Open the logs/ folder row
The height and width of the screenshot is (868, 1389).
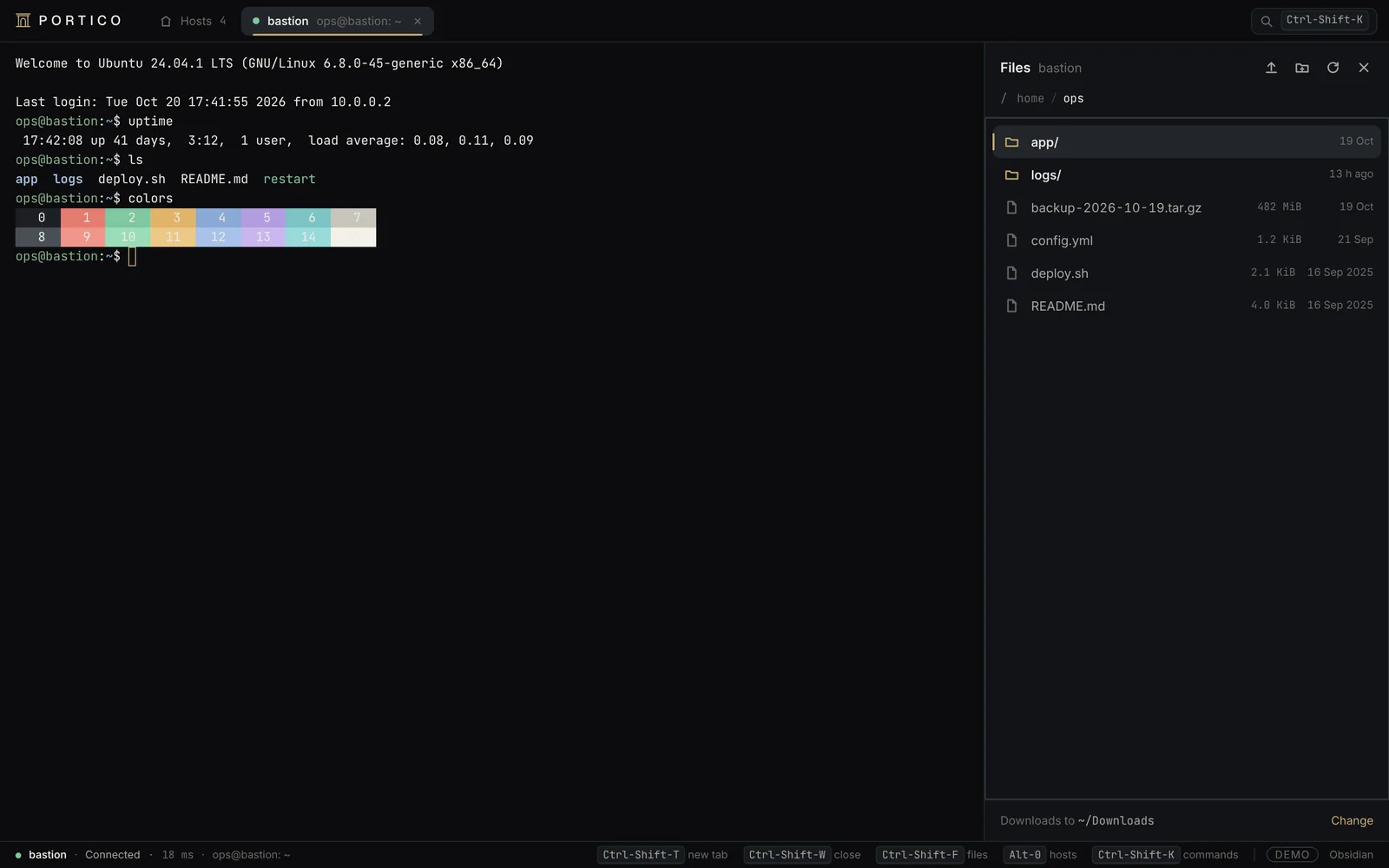pos(1187,174)
